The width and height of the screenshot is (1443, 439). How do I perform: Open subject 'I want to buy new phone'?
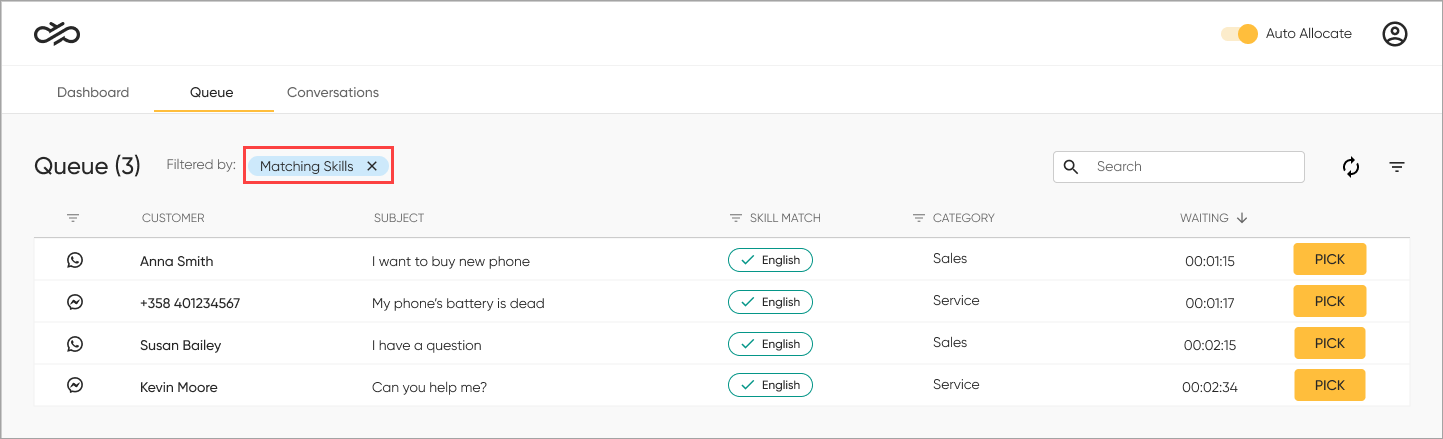451,261
